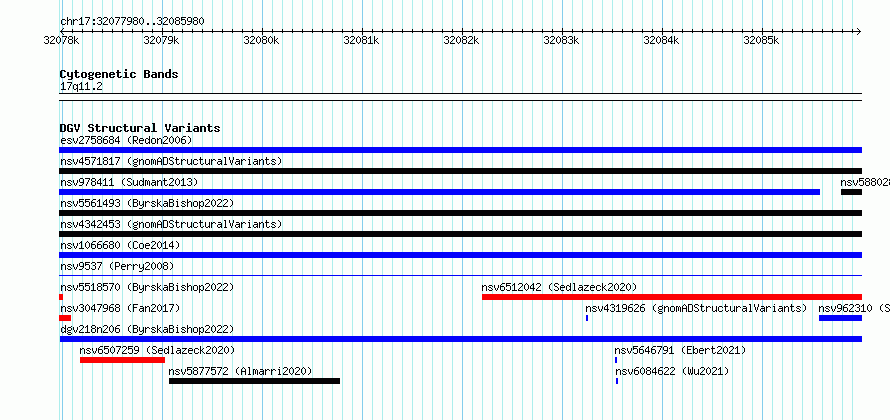This screenshot has height=420, width=890.
Task: Click the 17q11.2 cytogenetic band label
Action: click(81, 86)
